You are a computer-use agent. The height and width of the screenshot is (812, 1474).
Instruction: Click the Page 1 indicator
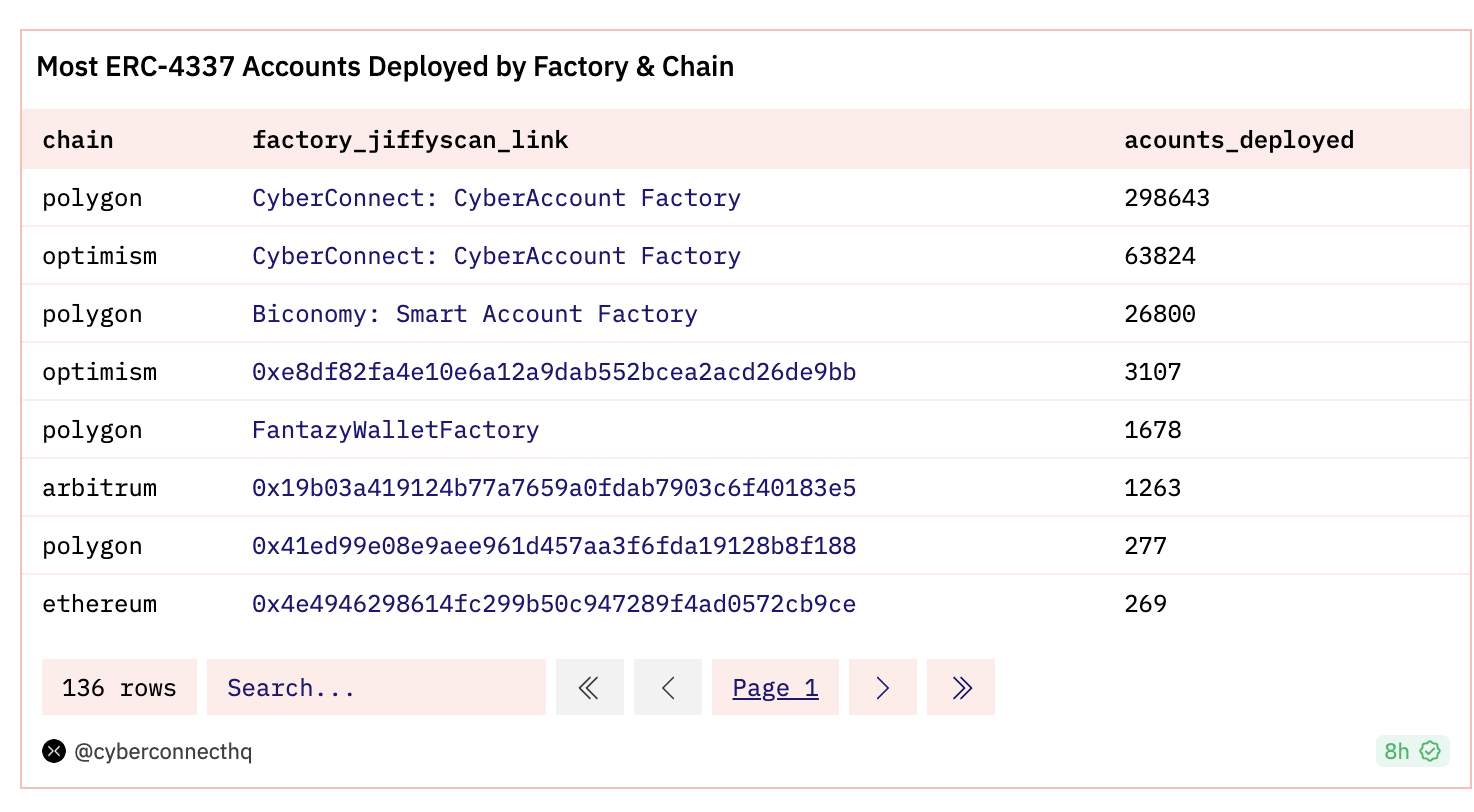pos(775,688)
